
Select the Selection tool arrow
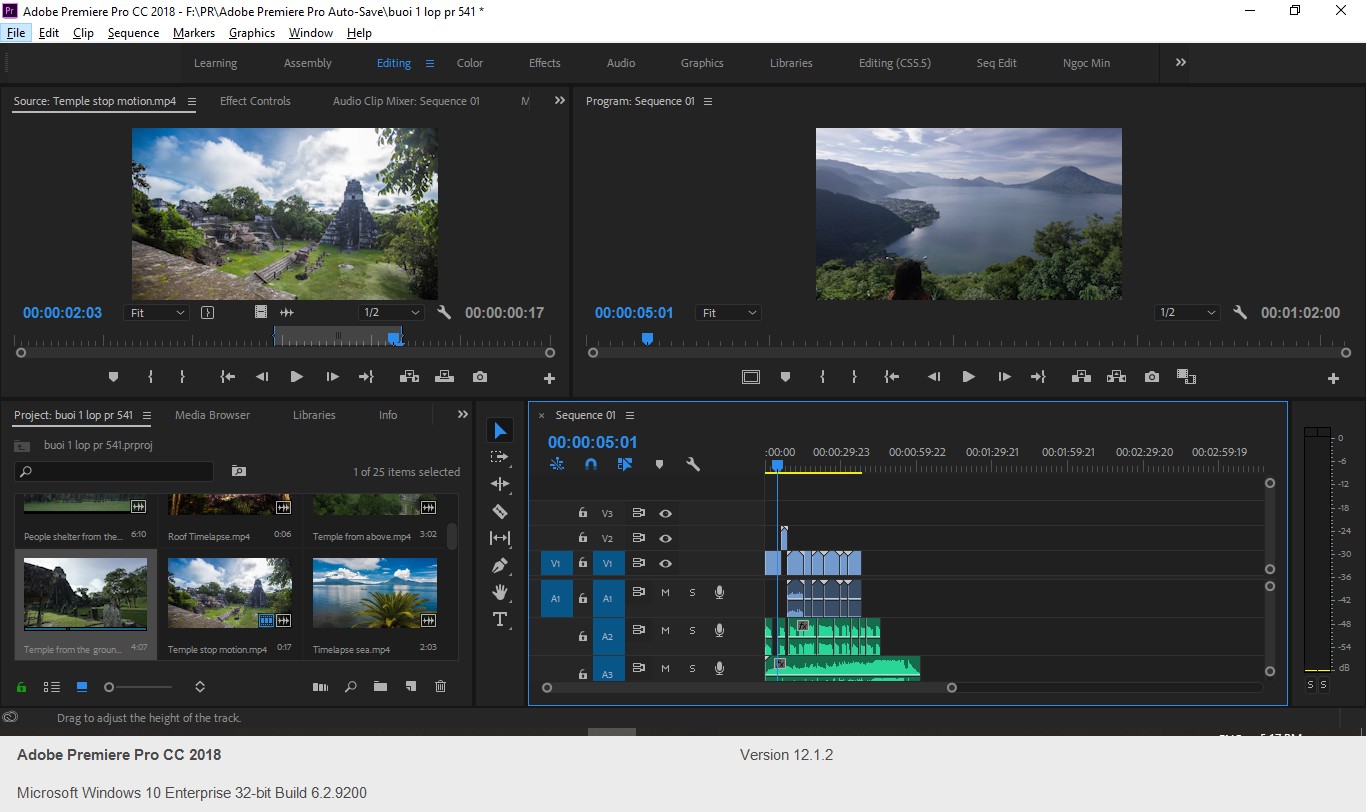coord(500,430)
